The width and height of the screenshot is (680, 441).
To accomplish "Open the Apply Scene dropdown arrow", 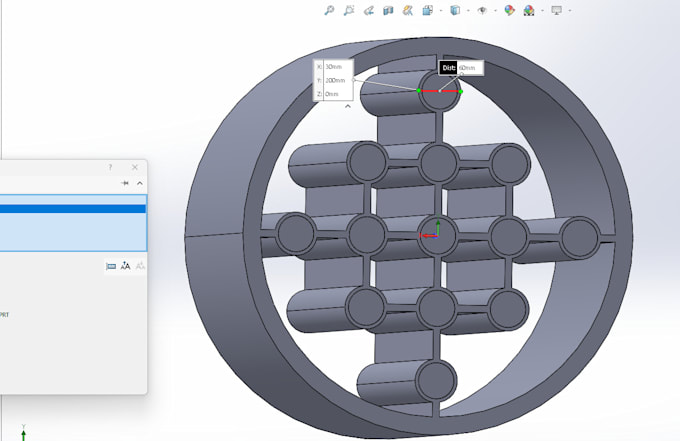I will point(543,10).
